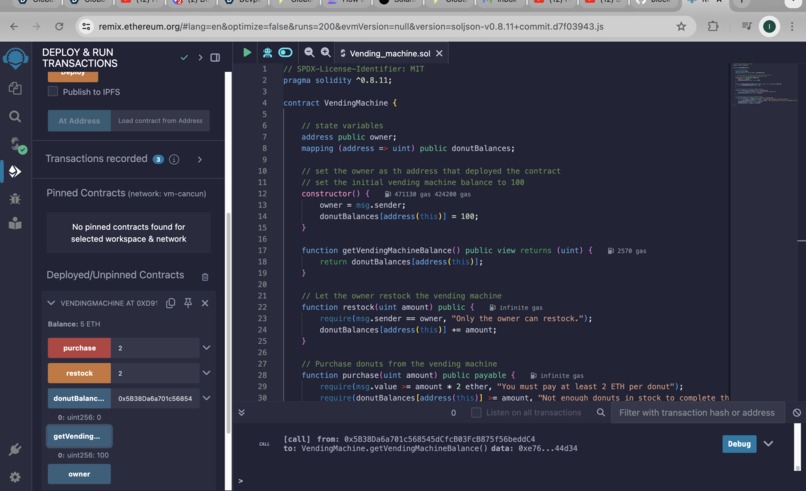This screenshot has width=806, height=491.
Task: Open Solidity Compiler plugin icon
Action: pos(17,144)
